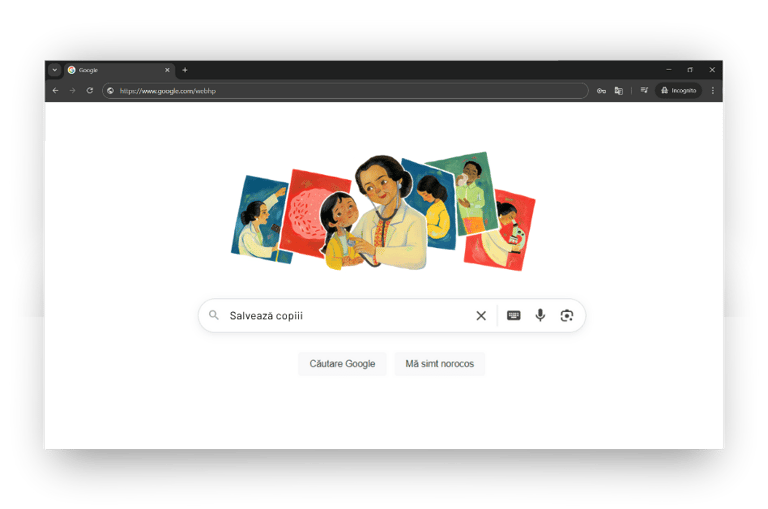768x509 pixels.
Task: Open the translate page icon
Action: pos(619,91)
